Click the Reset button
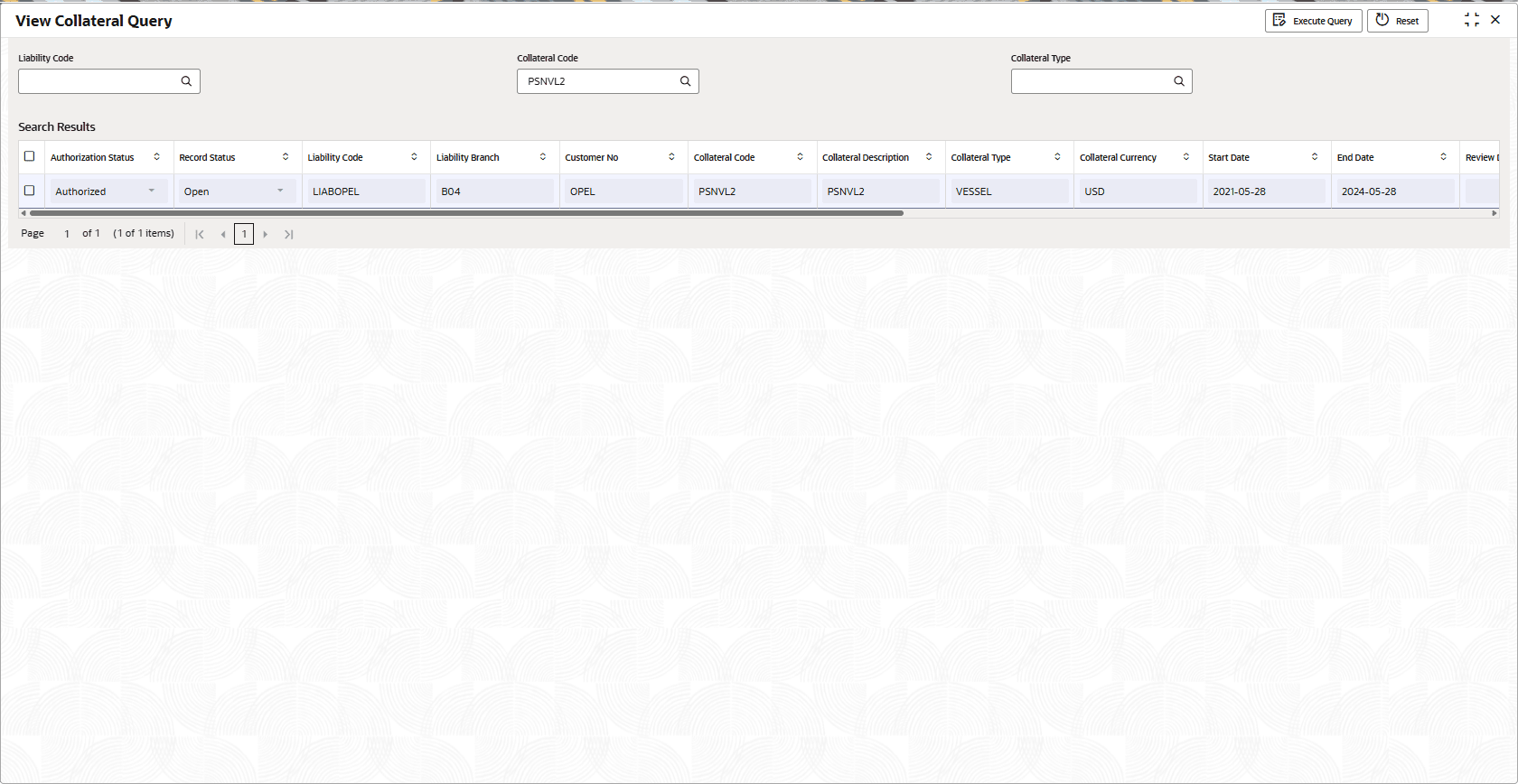 (x=1397, y=21)
